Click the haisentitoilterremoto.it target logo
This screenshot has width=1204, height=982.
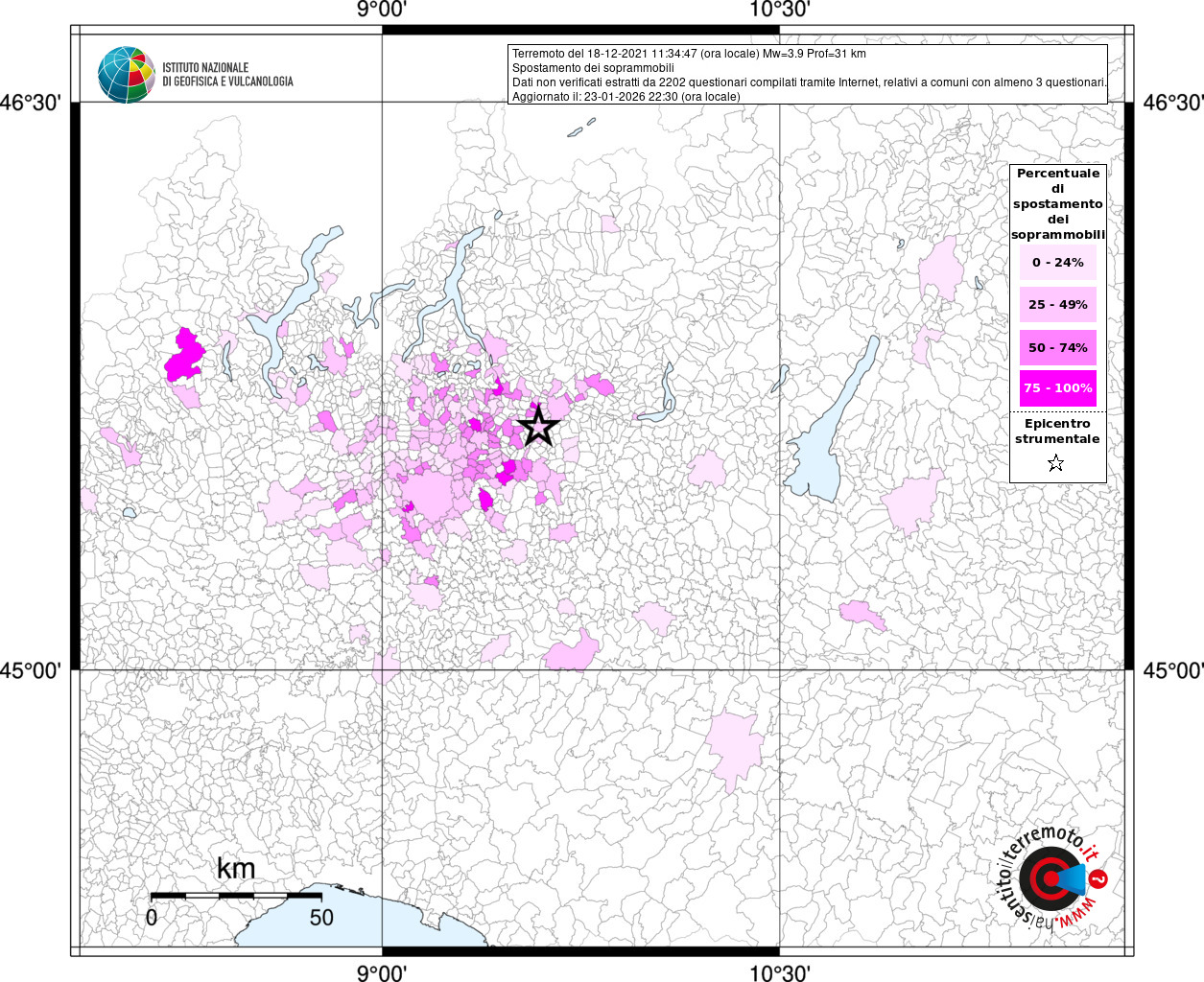coord(1051,878)
